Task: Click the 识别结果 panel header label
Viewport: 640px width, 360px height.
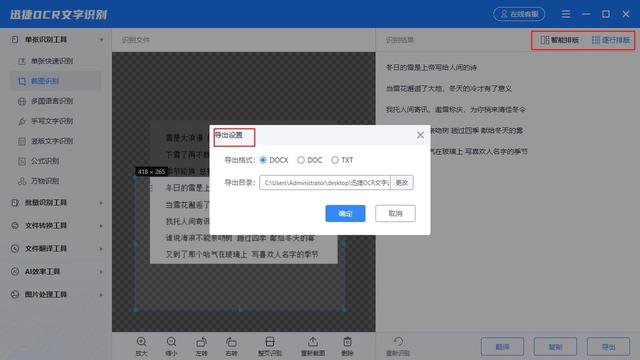Action: [x=400, y=40]
